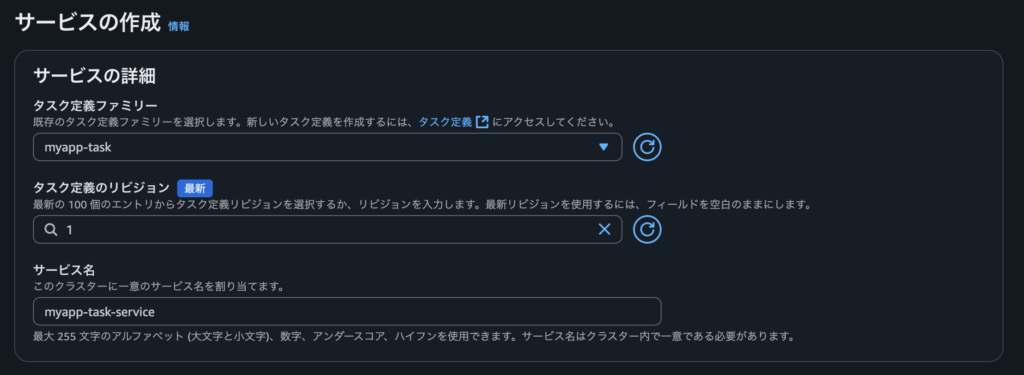Focus the revision search field containing 1
1024x375 pixels.
click(327, 229)
